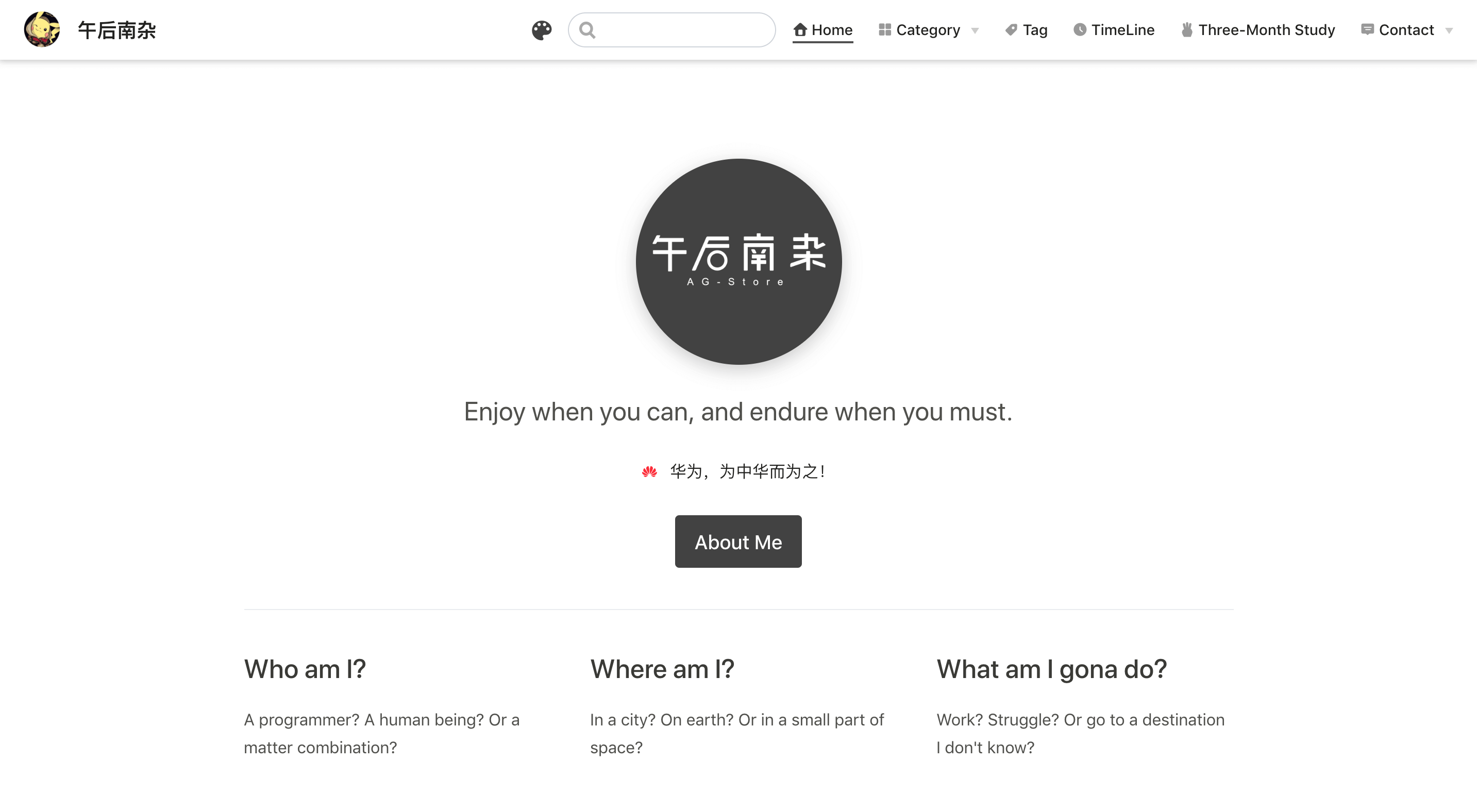Focus the search input field
This screenshot has height=812, width=1477.
coord(682,30)
